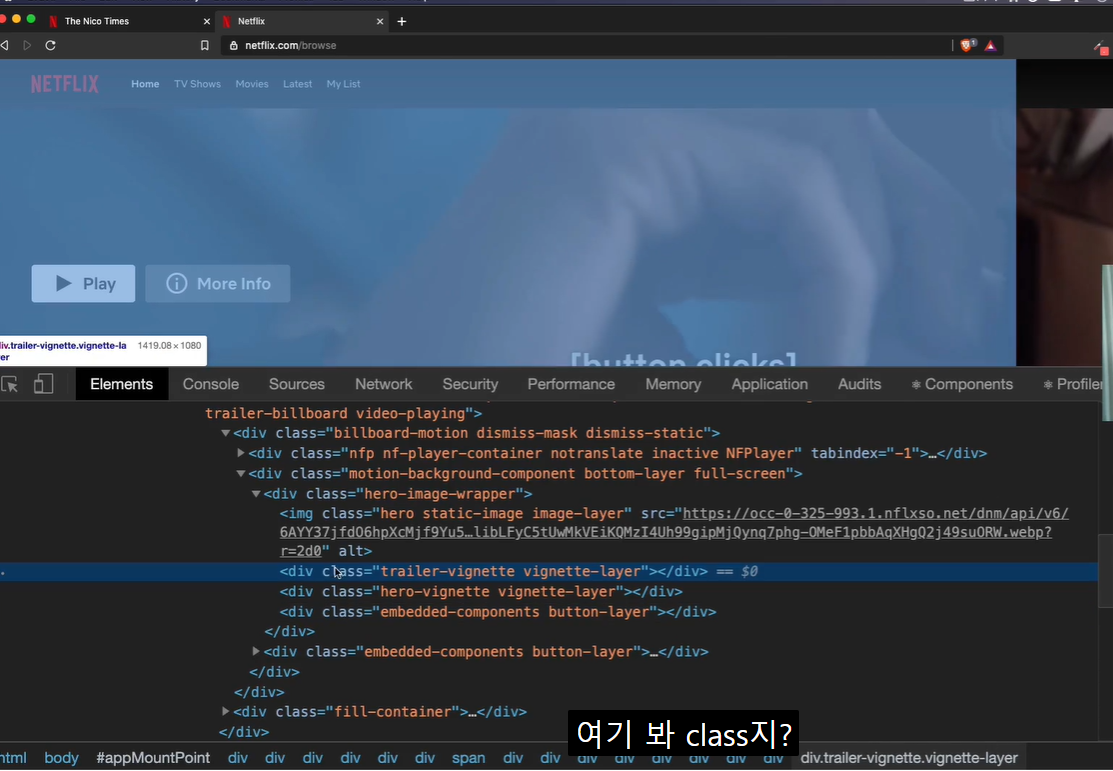Click the body breadcrumb

tap(62, 758)
